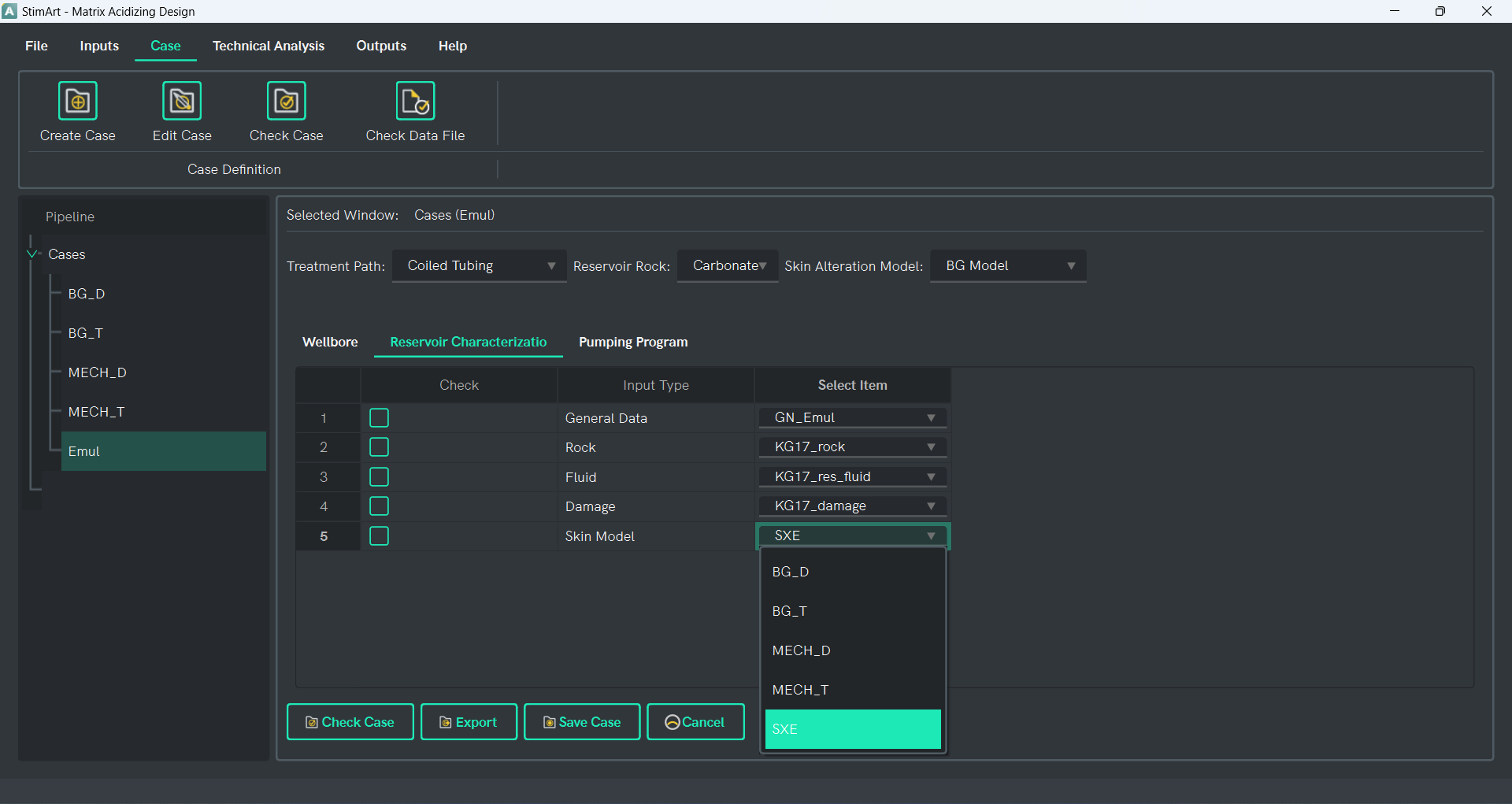Click the bottom Check Case button
Image resolution: width=1512 pixels, height=804 pixels.
coord(350,722)
